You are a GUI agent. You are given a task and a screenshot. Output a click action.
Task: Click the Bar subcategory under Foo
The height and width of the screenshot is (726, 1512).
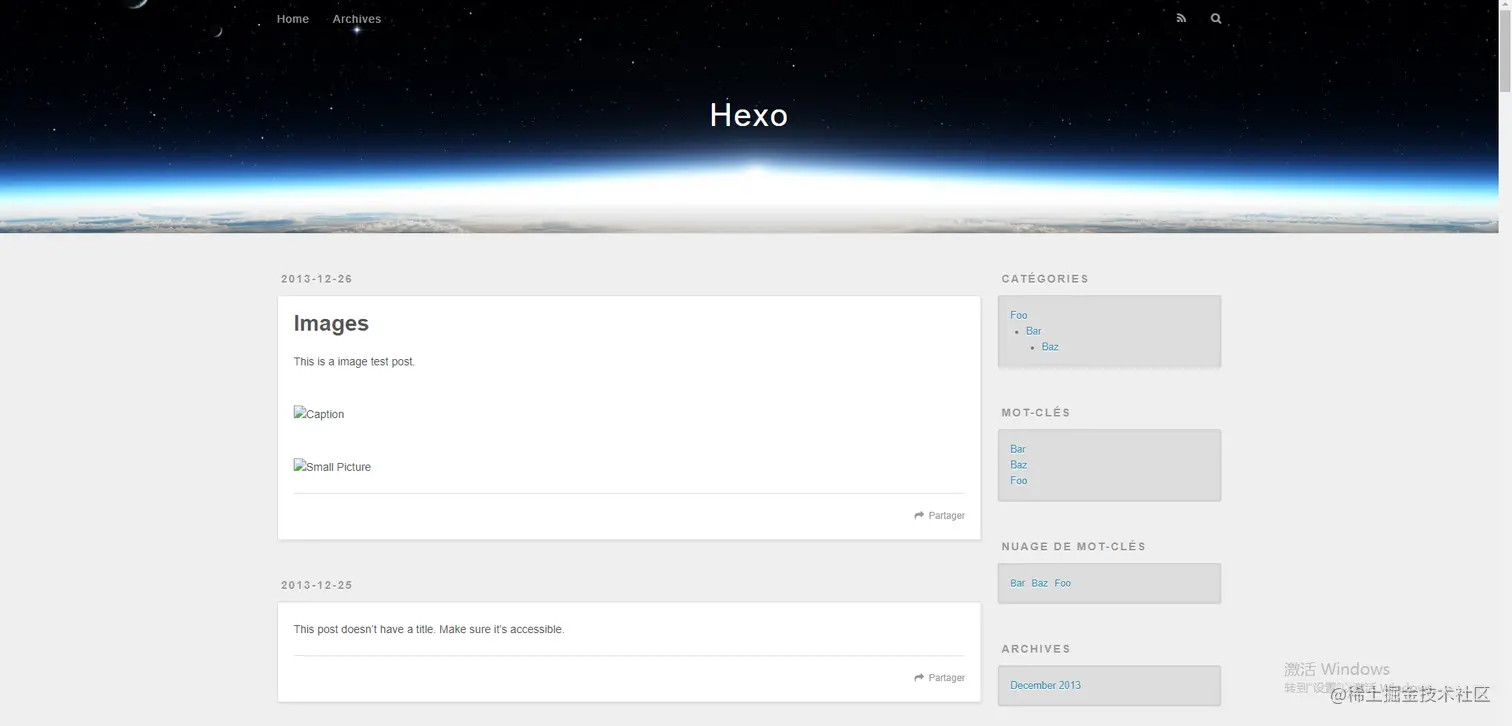(x=1033, y=330)
